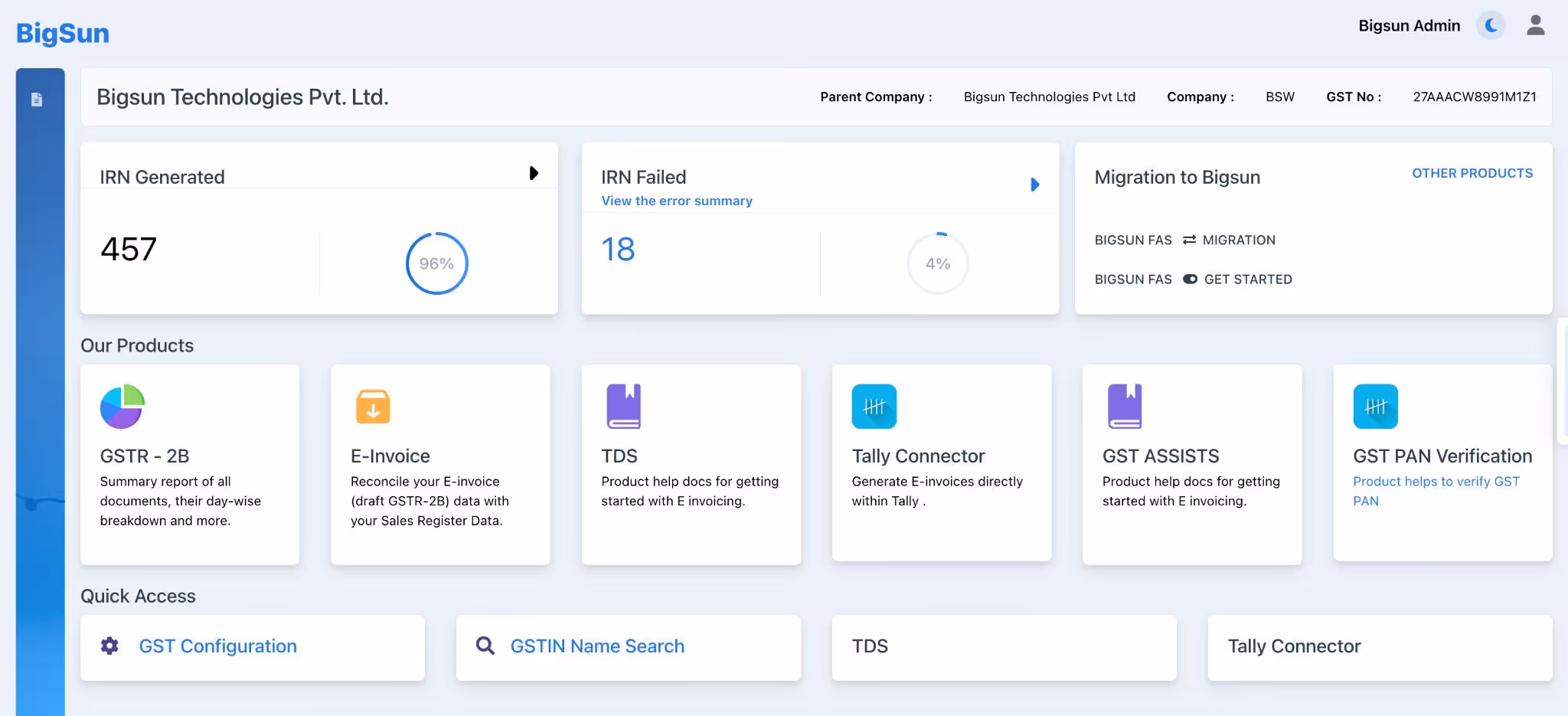The image size is (1568, 716).
Task: Click the migration swap arrows icon
Action: 1189,240
